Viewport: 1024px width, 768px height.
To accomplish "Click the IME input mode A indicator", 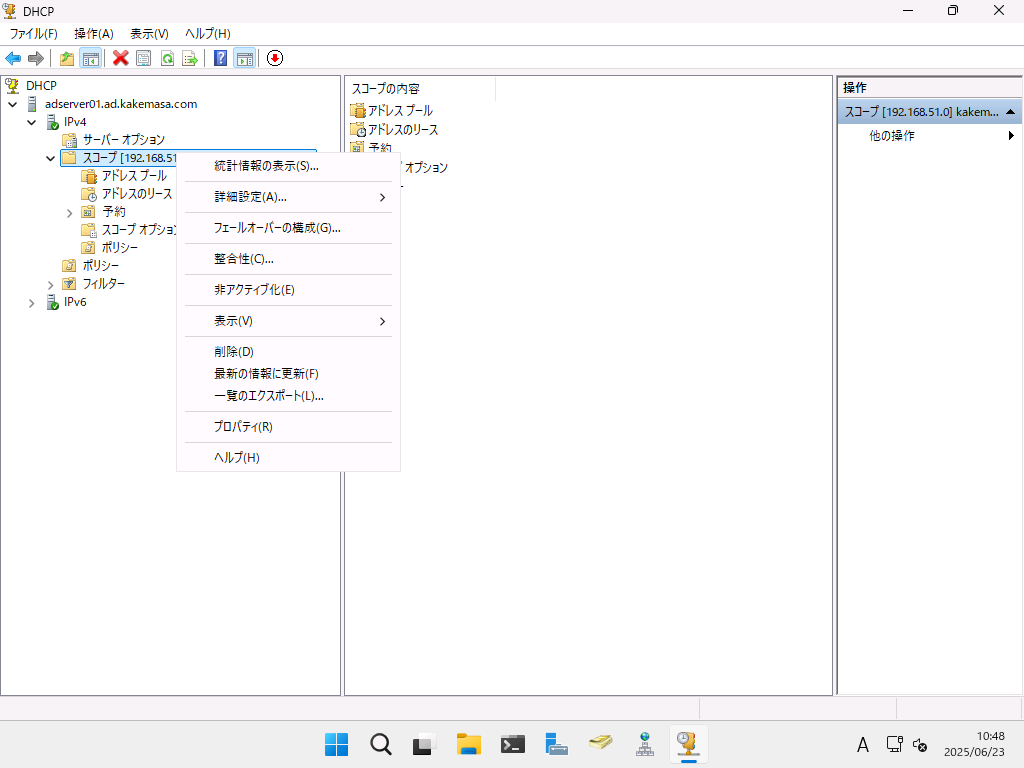I will tap(863, 744).
